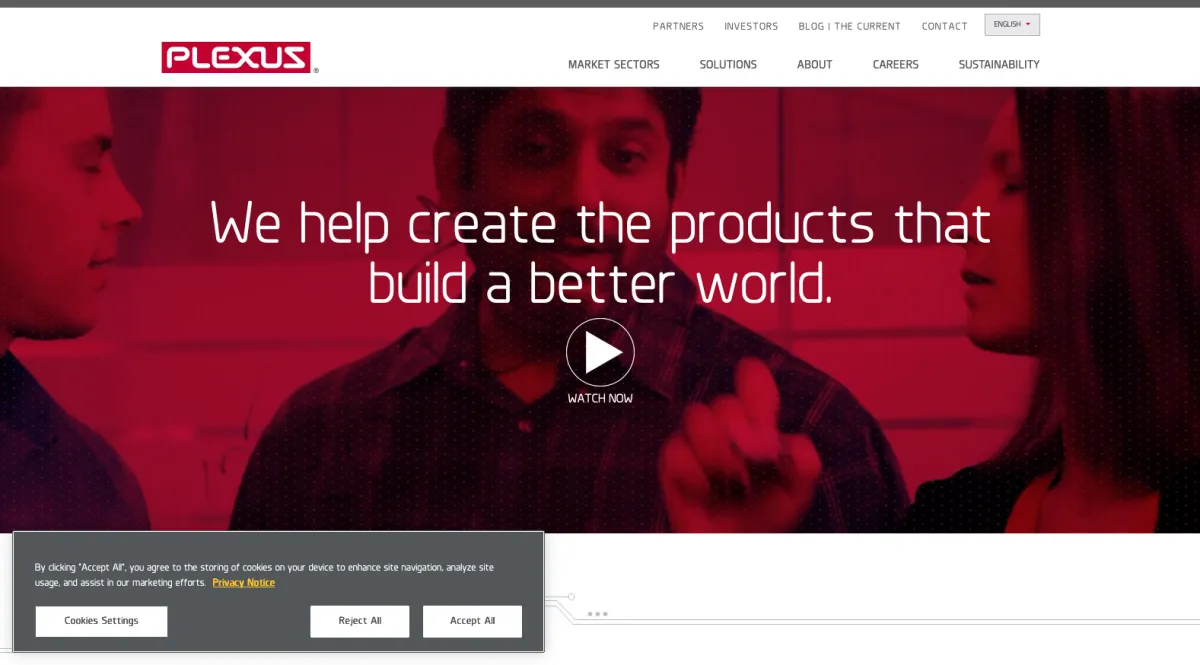
Task: Play the hero video with the circular play button
Action: tap(600, 352)
